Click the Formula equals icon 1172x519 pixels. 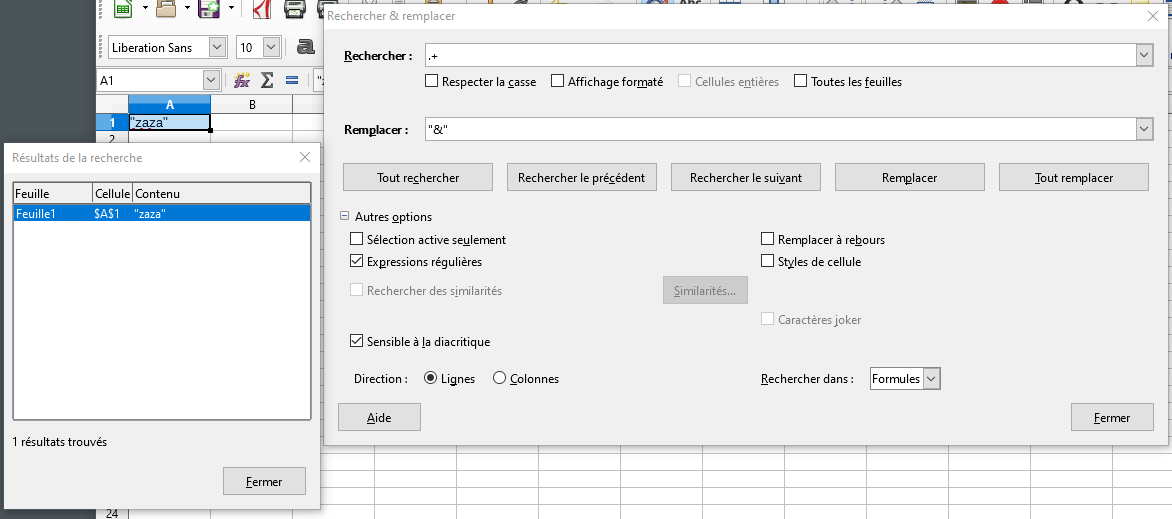(291, 80)
